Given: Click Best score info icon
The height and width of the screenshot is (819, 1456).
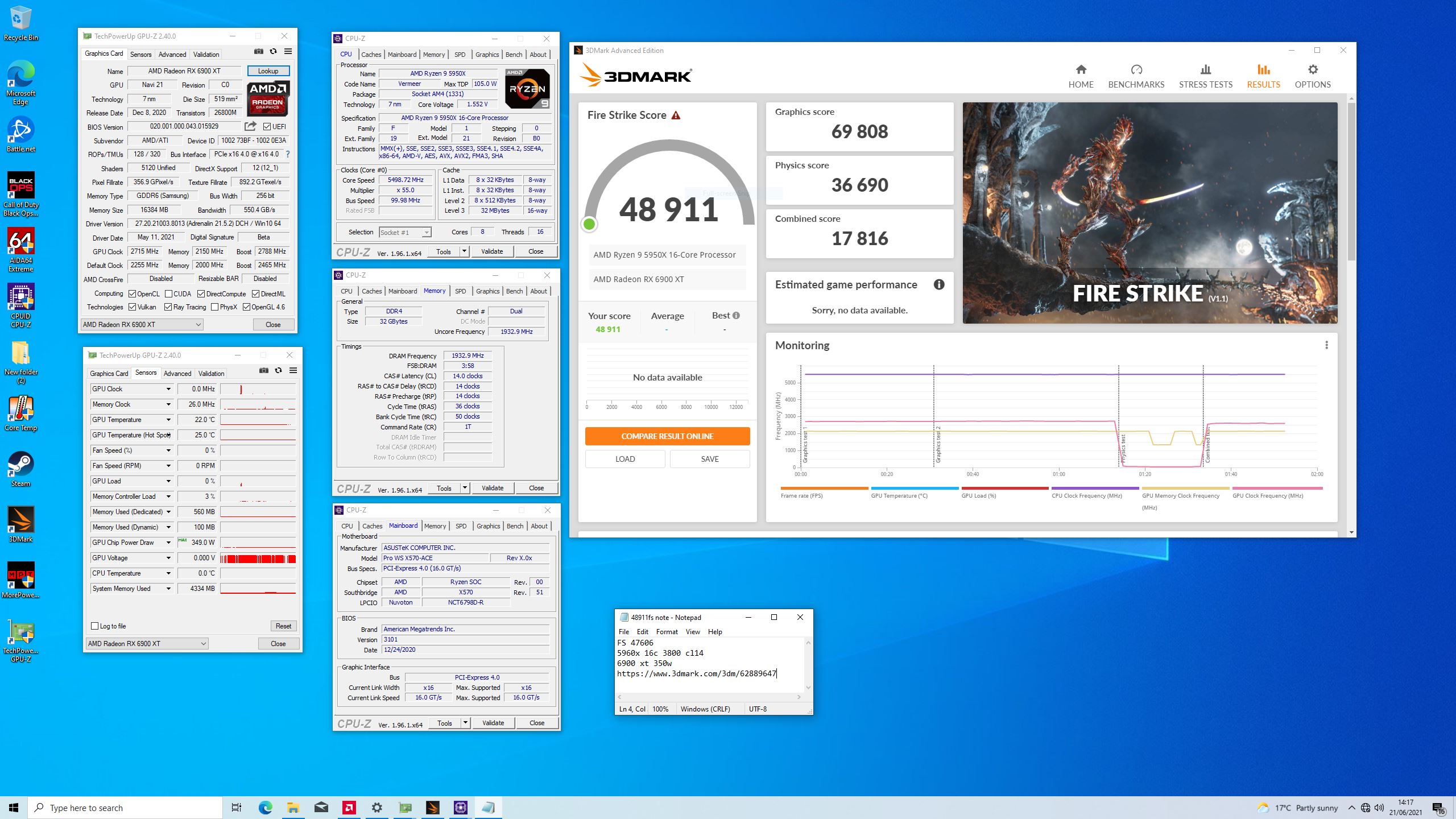Looking at the screenshot, I should (736, 315).
